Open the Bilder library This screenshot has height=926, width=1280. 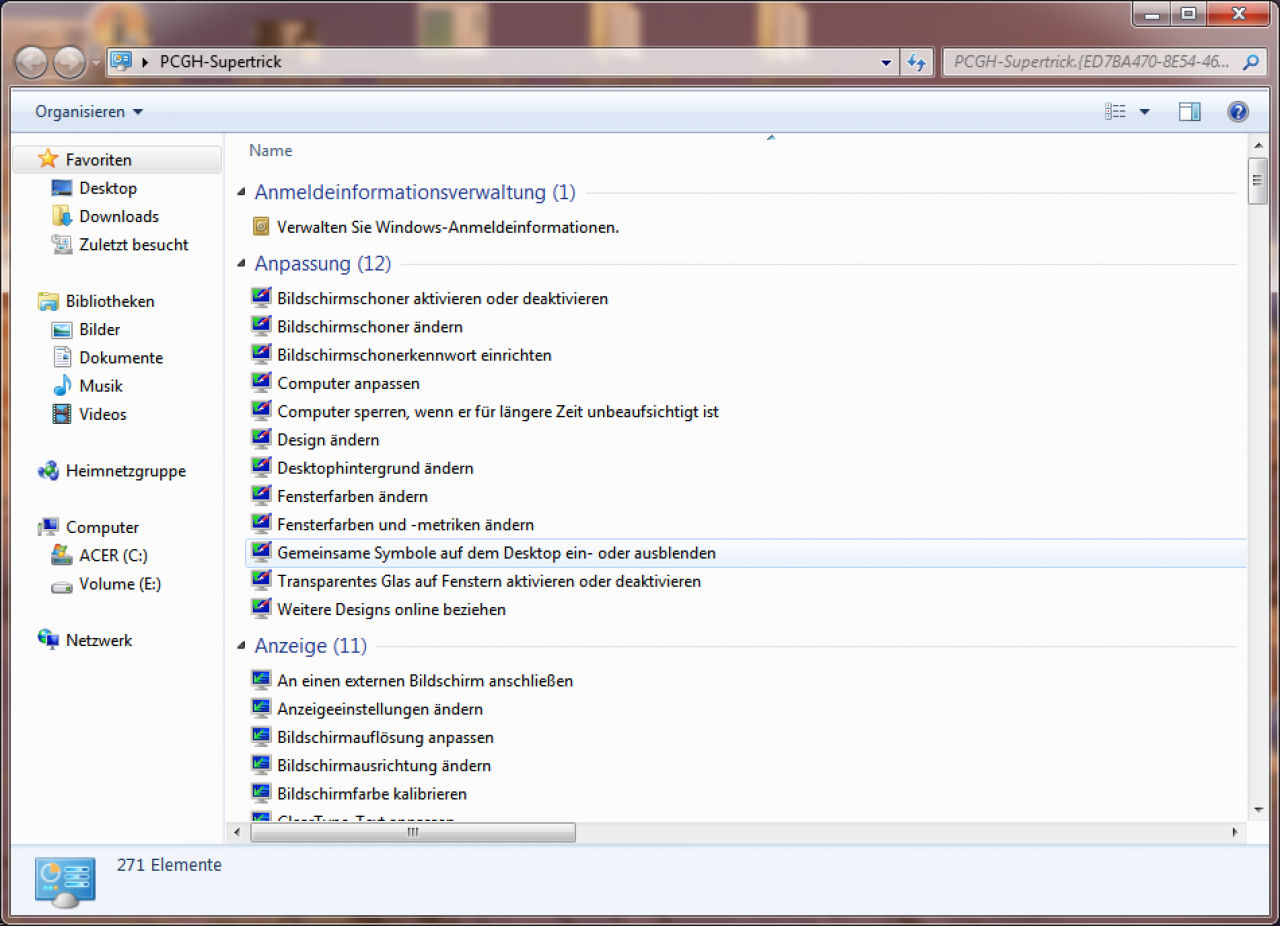pyautogui.click(x=100, y=329)
